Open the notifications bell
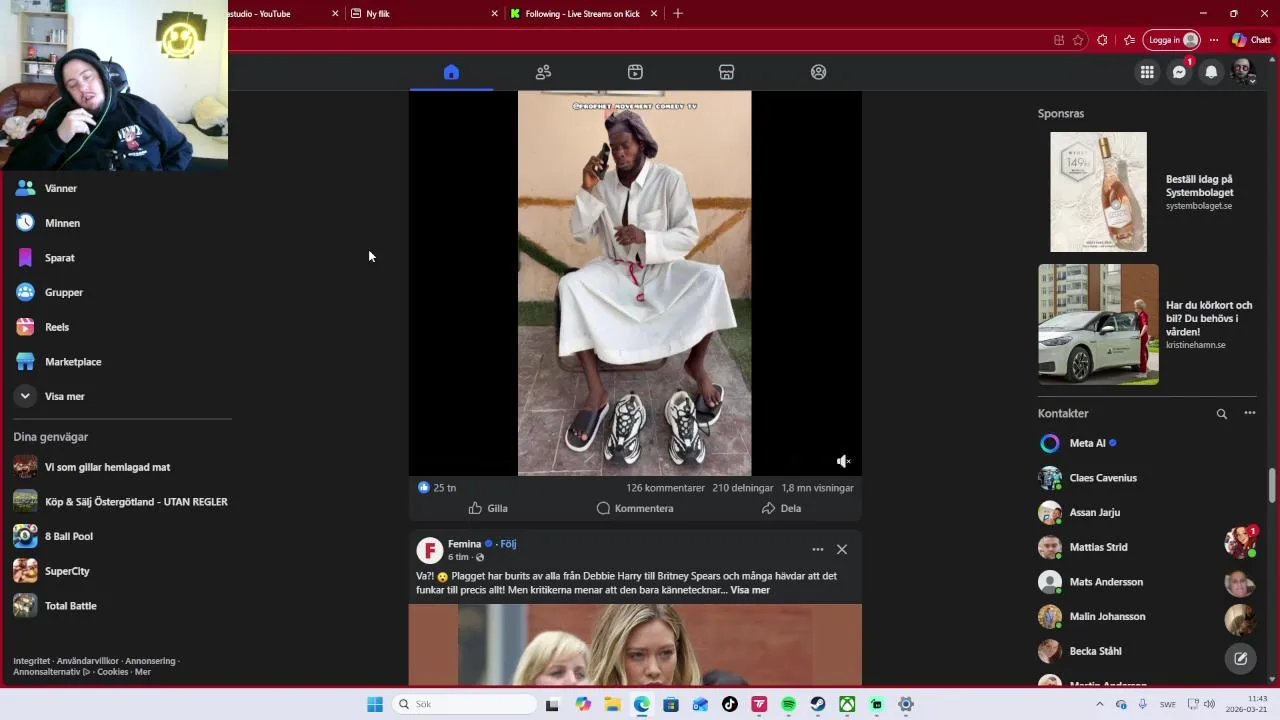The height and width of the screenshot is (720, 1280). (x=1211, y=72)
